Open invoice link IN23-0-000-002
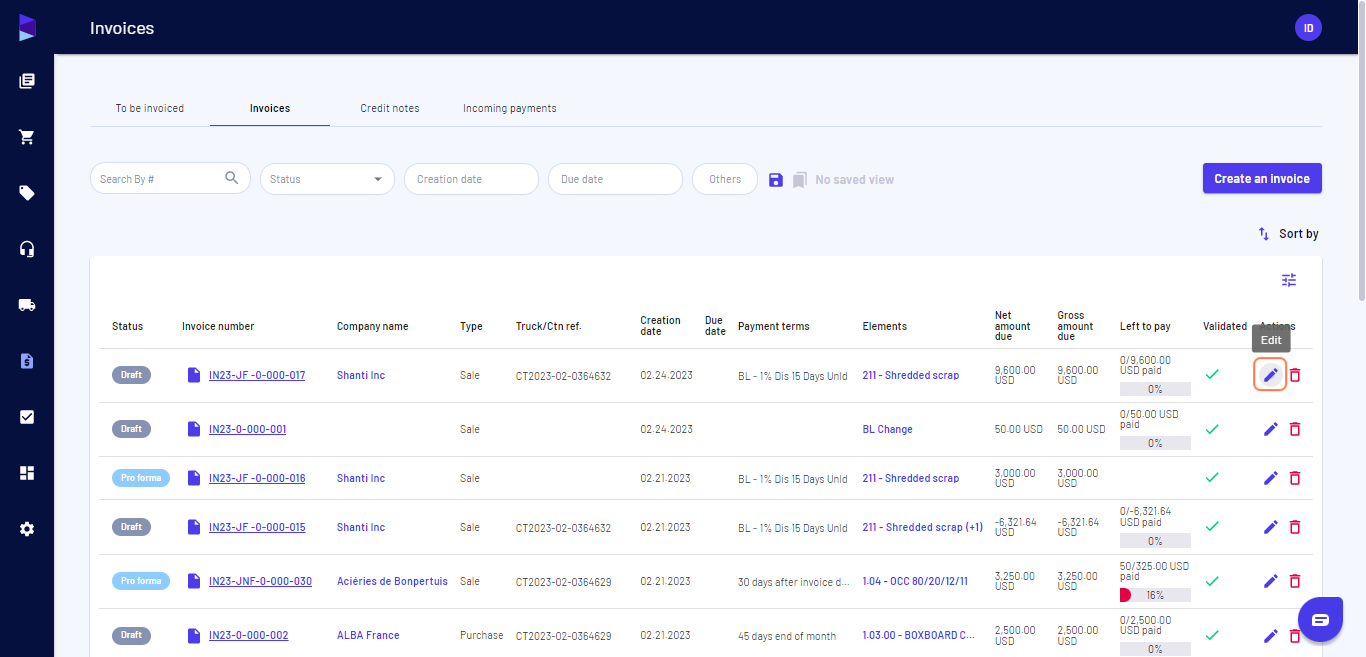Viewport: 1366px width, 657px height. (249, 635)
